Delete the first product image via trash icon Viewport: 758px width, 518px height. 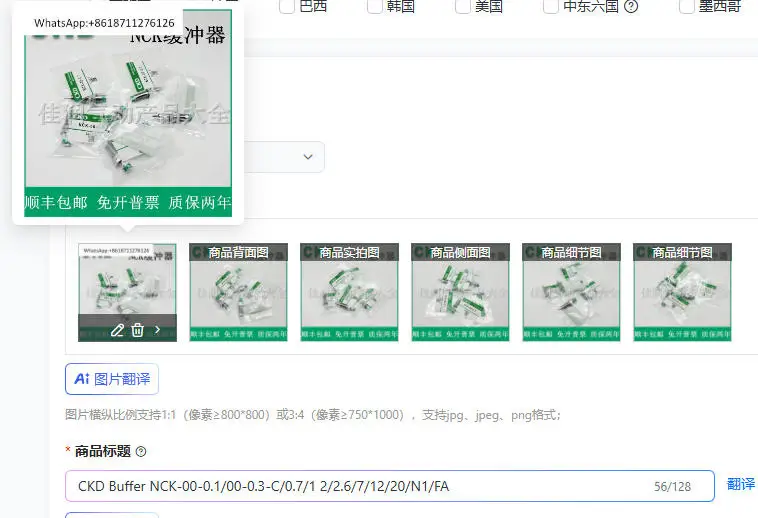point(137,330)
